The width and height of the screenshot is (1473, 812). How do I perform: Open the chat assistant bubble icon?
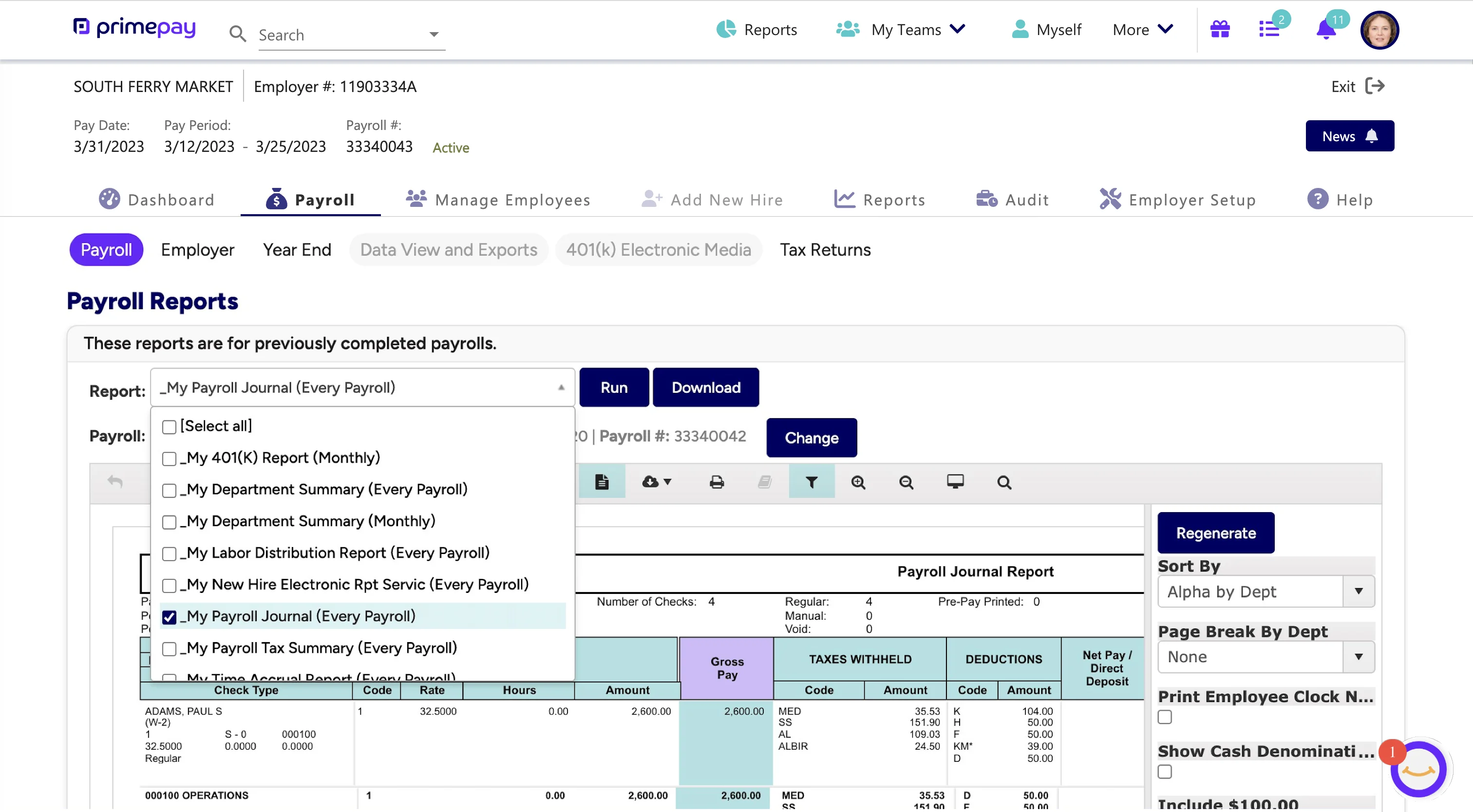[1418, 769]
